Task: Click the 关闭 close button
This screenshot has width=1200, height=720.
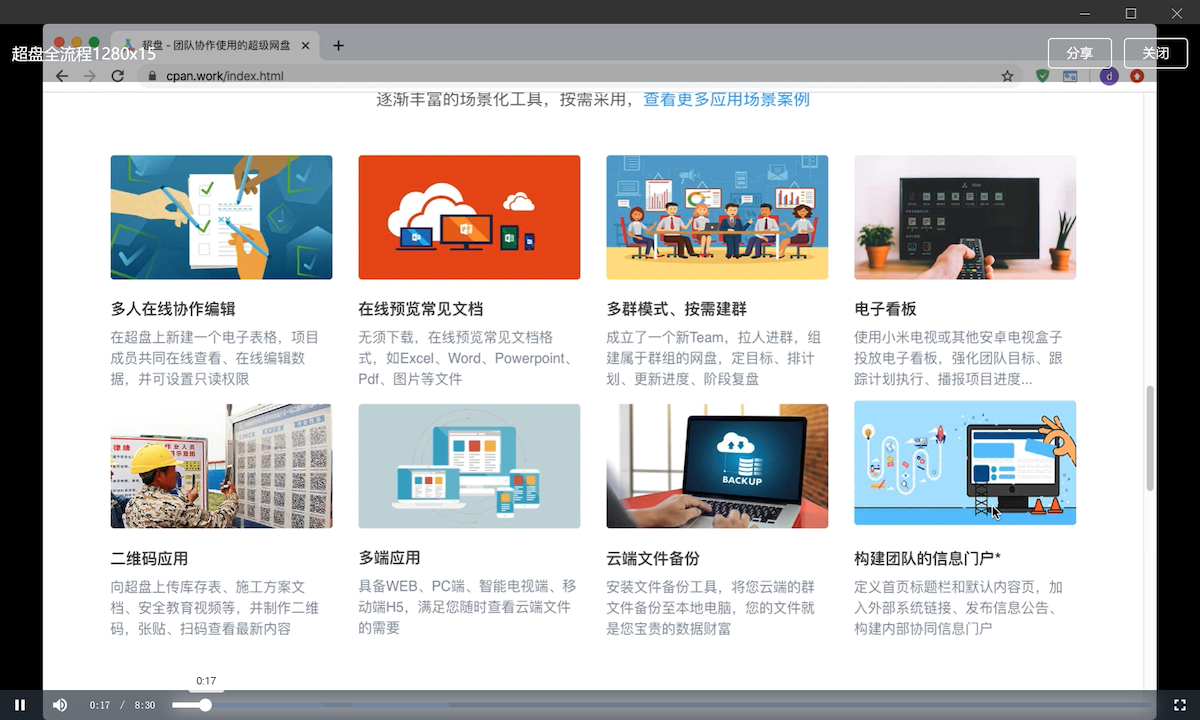Action: (1155, 53)
